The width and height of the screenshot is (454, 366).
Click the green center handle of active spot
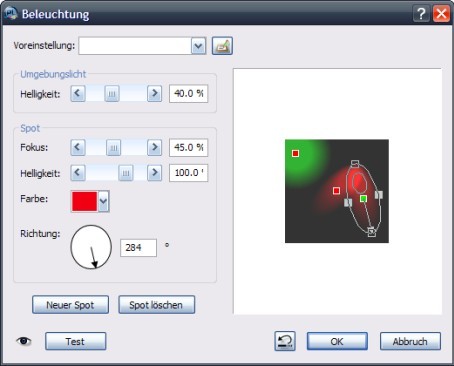pyautogui.click(x=363, y=199)
